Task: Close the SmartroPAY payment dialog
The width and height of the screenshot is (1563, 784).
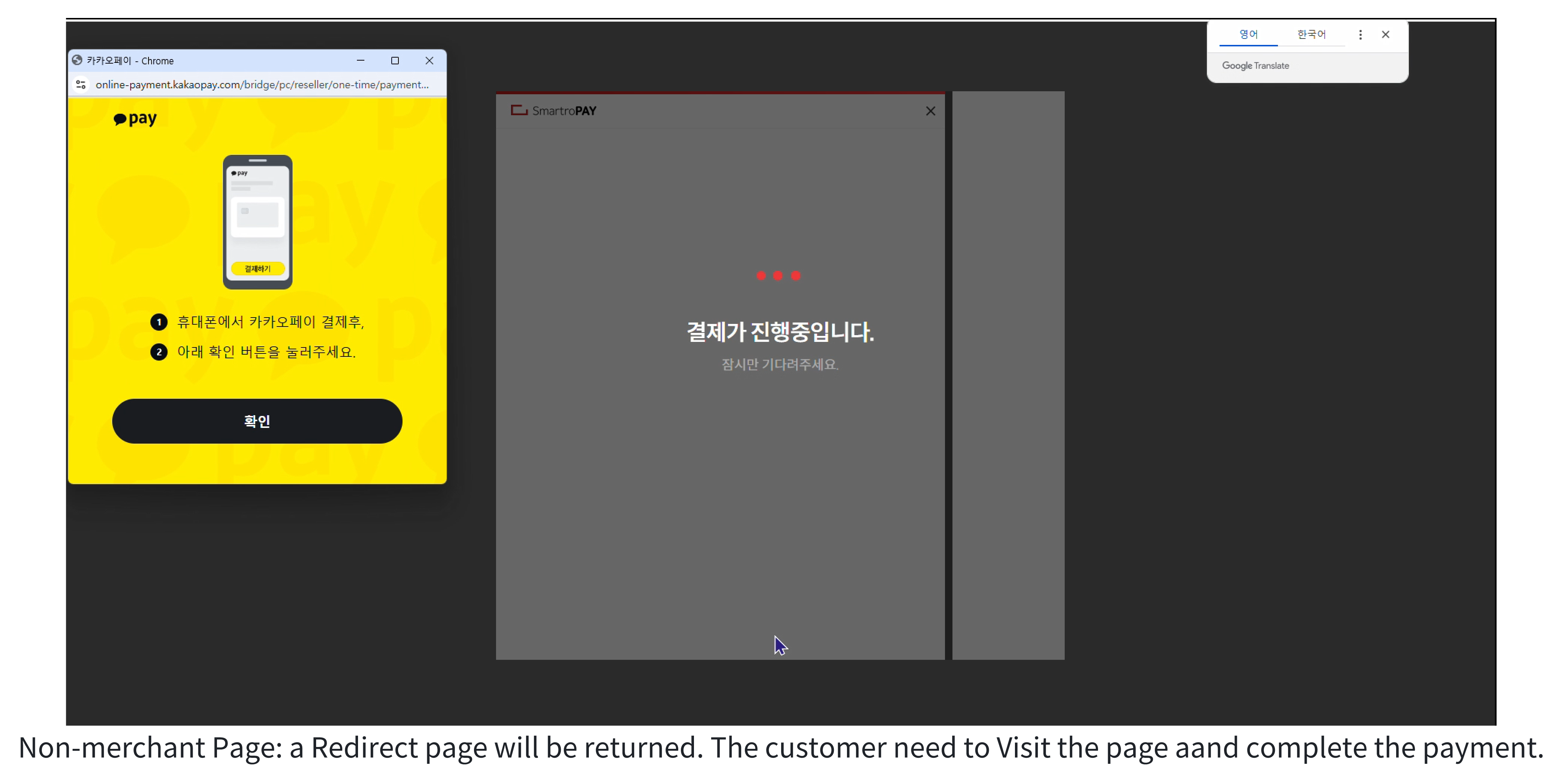Action: tap(930, 111)
